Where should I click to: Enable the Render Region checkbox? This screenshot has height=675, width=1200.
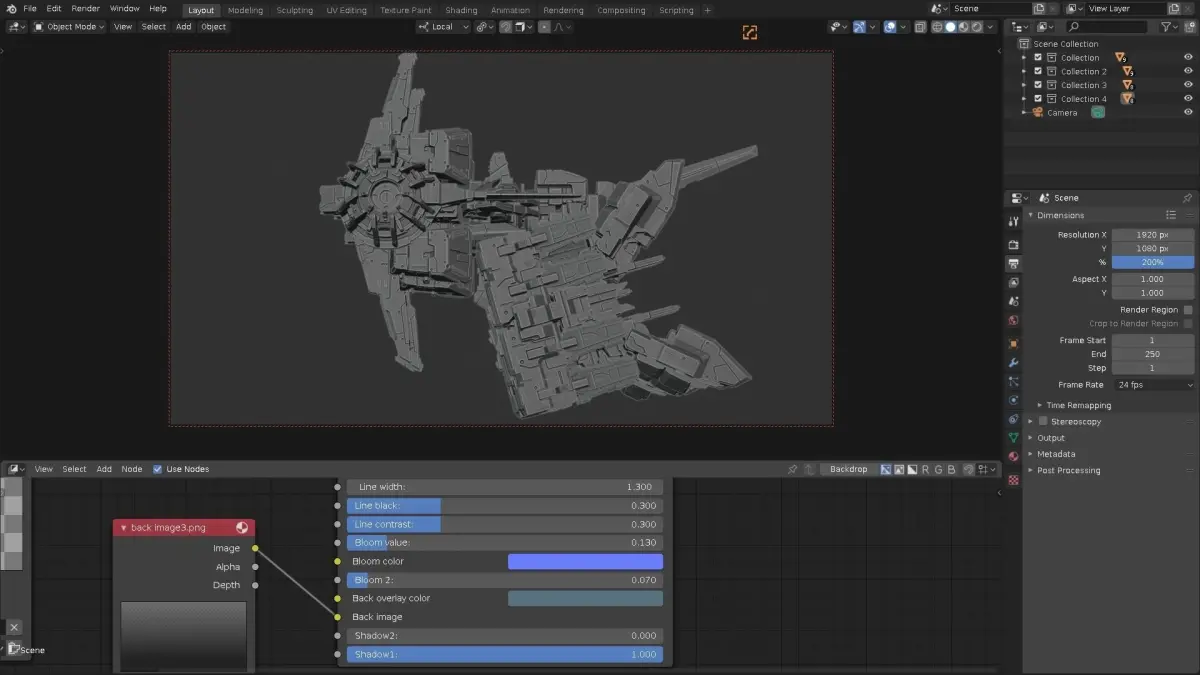coord(1187,310)
